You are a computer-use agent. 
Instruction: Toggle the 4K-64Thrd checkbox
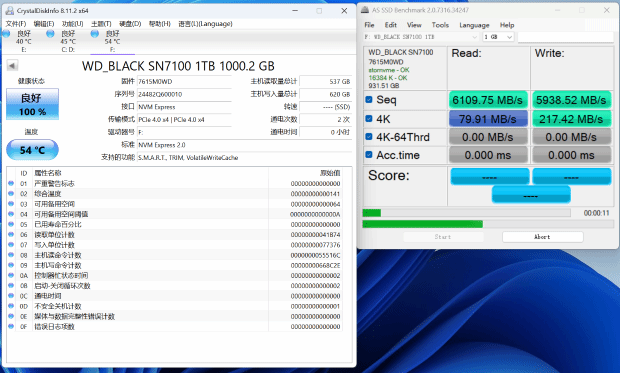[x=369, y=136]
